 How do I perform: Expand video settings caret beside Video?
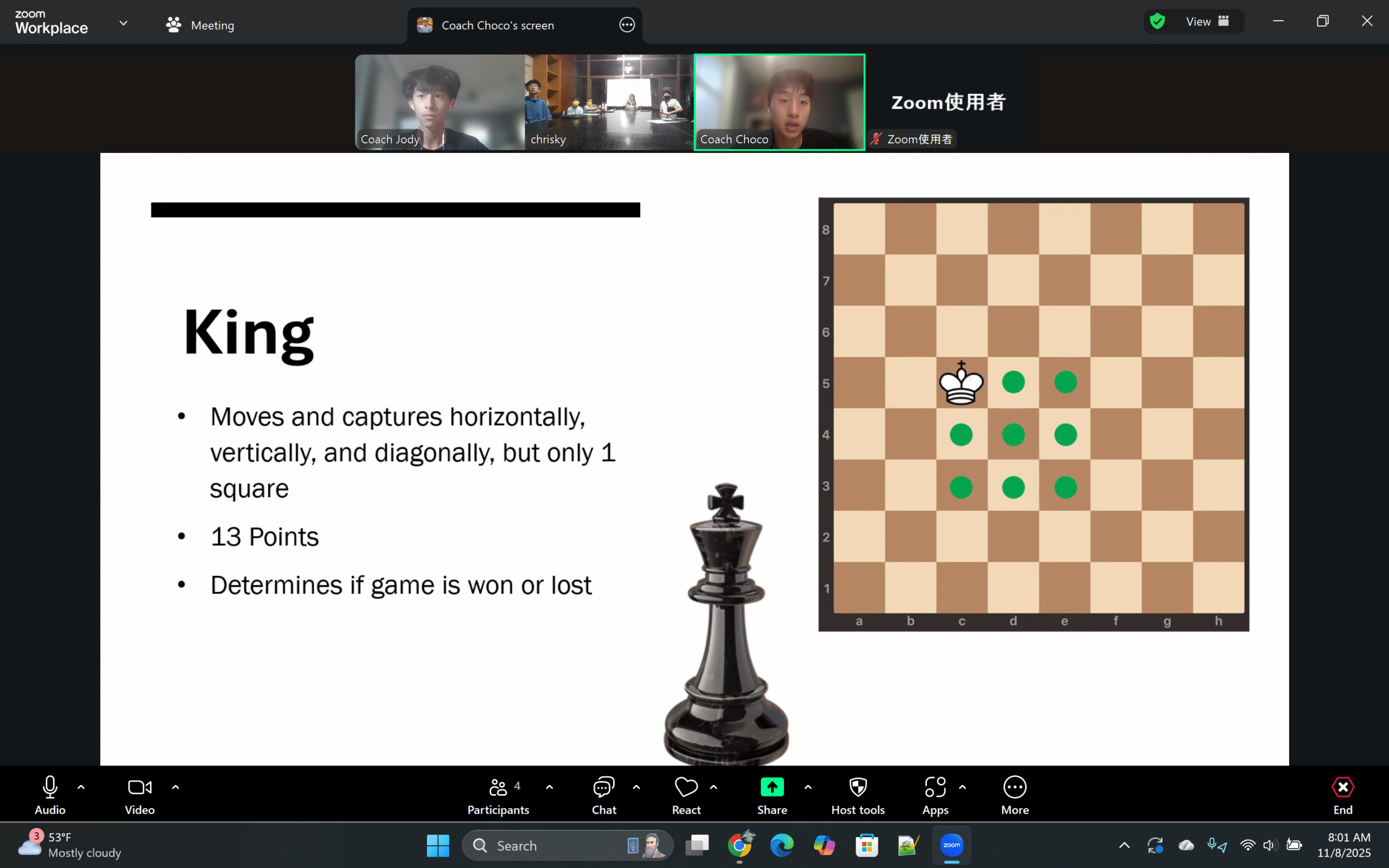176,787
